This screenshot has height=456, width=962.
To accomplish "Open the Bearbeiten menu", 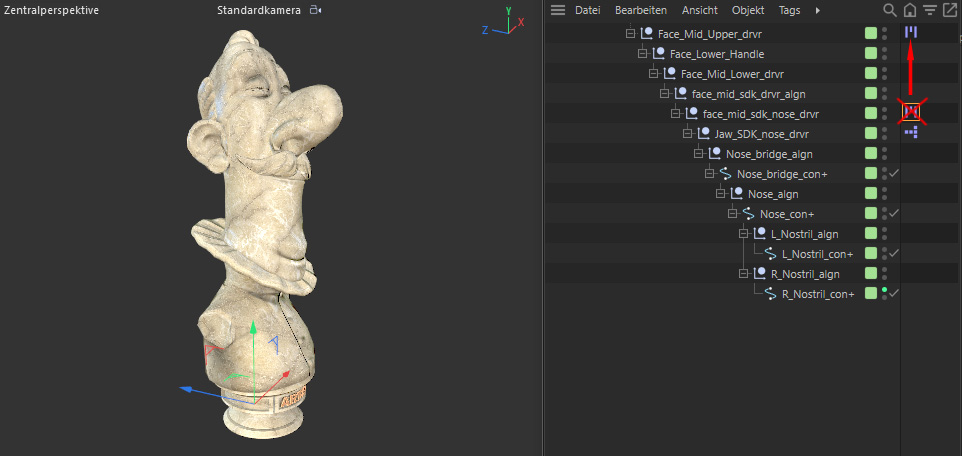I will click(641, 10).
